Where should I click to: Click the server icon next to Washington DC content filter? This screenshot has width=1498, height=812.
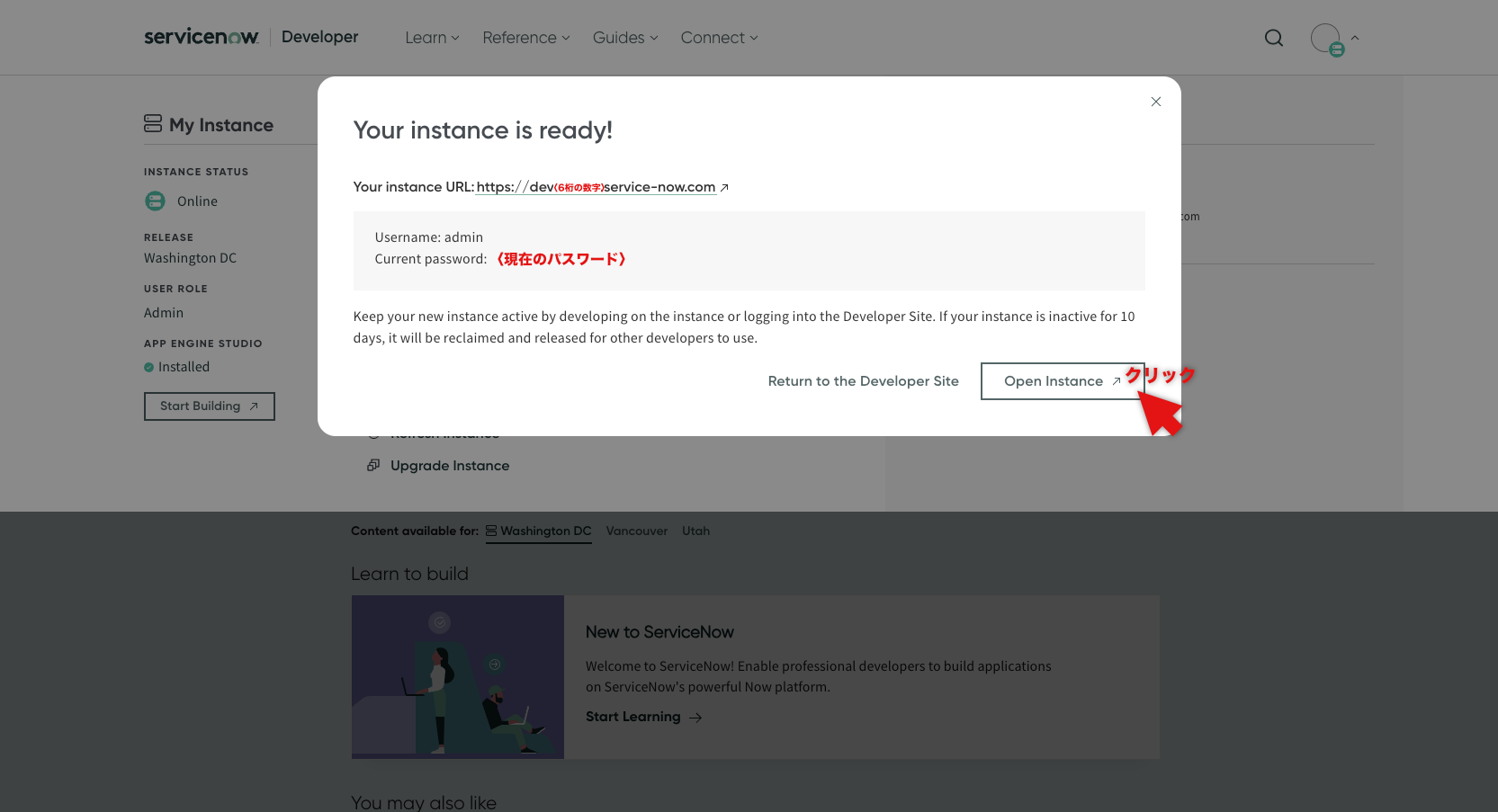[x=489, y=531]
